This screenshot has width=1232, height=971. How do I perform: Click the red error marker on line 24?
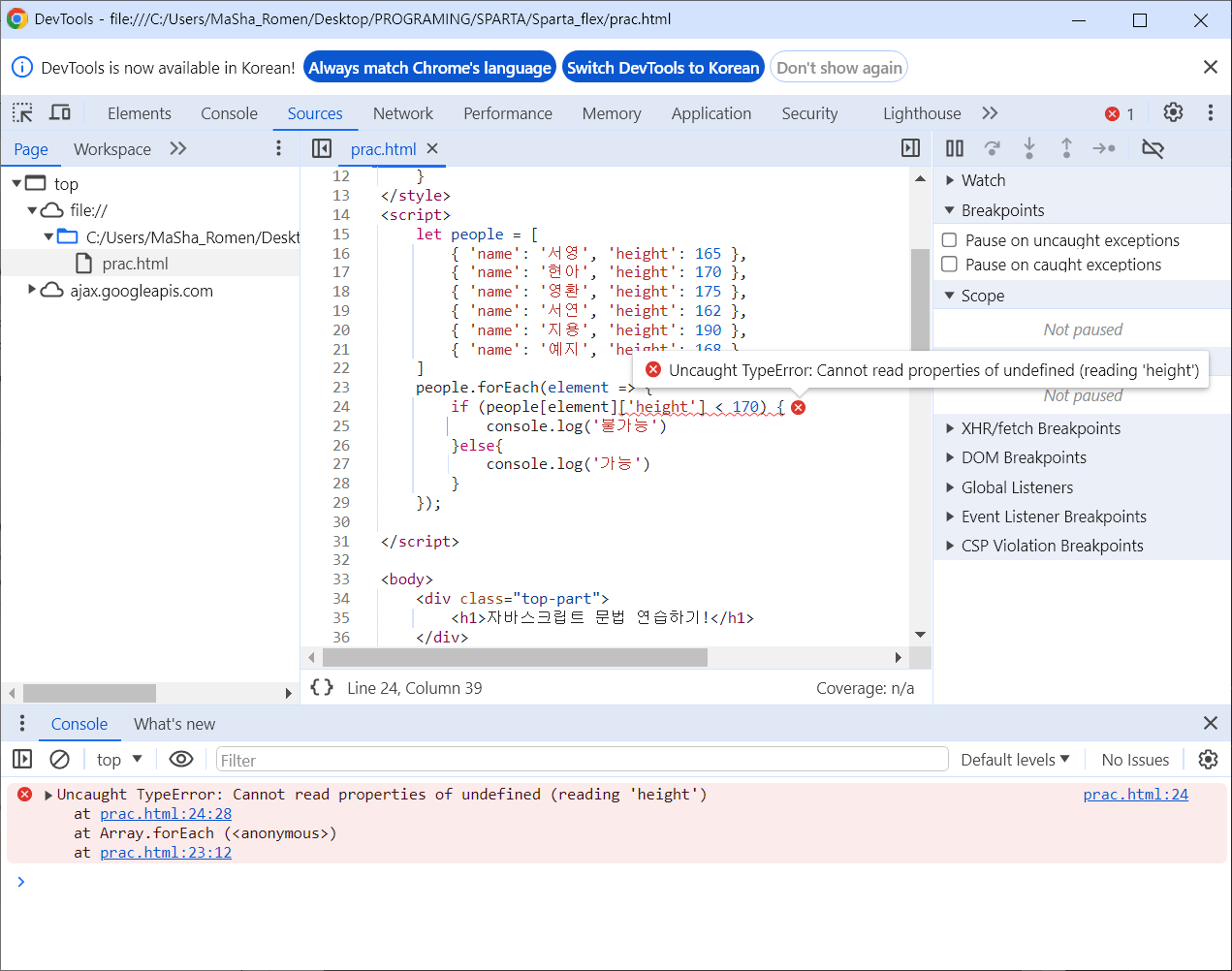click(798, 407)
